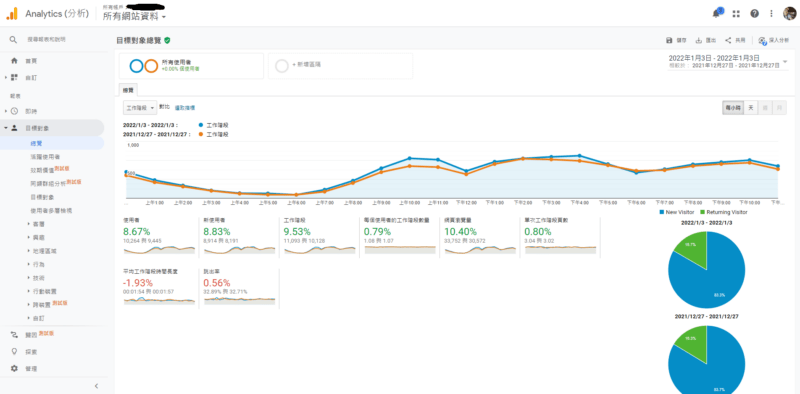Click the Avg. Session Duration -1.93% card

[x=159, y=287]
